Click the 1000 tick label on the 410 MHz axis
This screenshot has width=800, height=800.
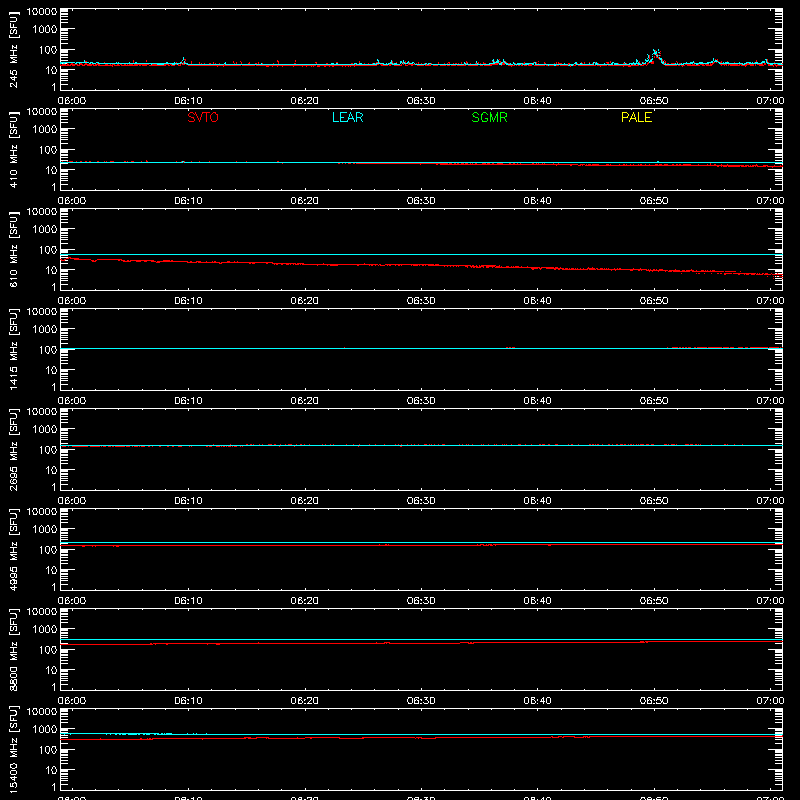pos(45,130)
